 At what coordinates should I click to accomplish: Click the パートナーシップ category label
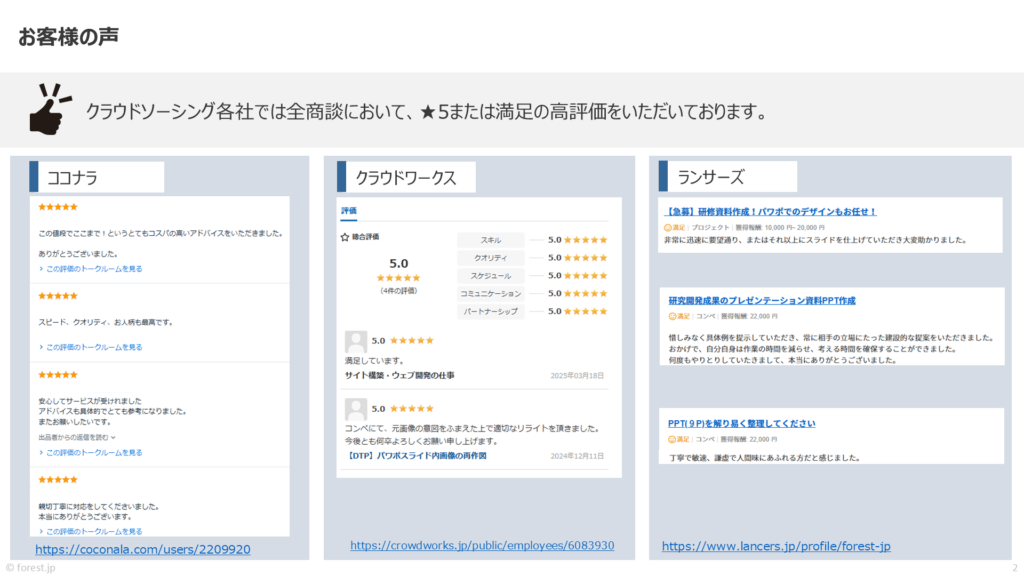[490, 312]
